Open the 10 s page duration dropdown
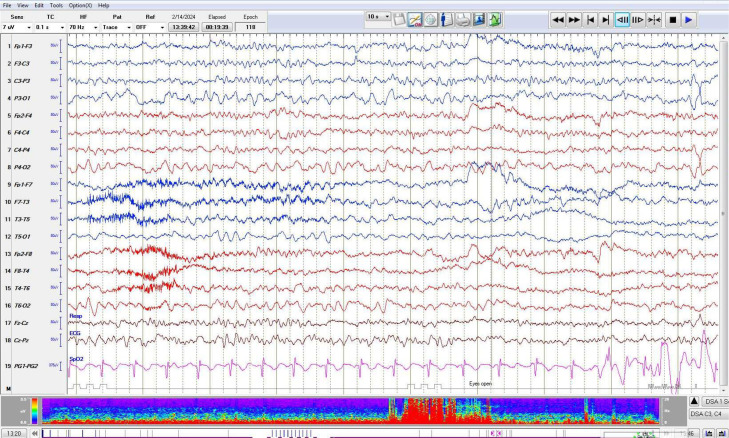The image size is (729, 438). 378,17
